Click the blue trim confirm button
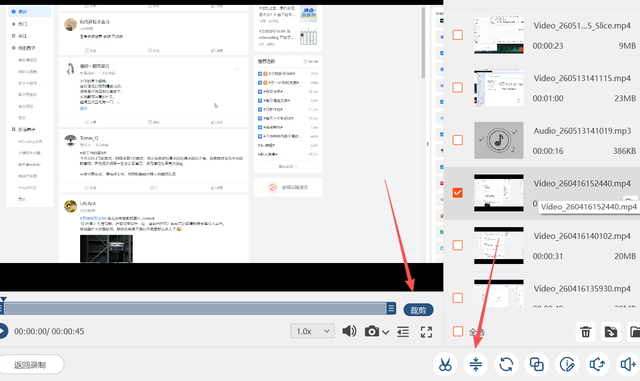Screen dimensions: 640x381 tap(418, 310)
